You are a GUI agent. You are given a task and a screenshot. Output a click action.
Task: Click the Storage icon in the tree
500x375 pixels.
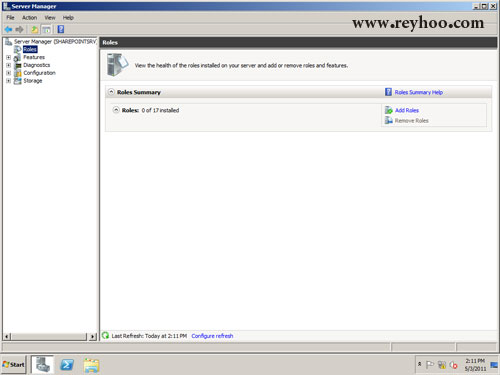18,81
